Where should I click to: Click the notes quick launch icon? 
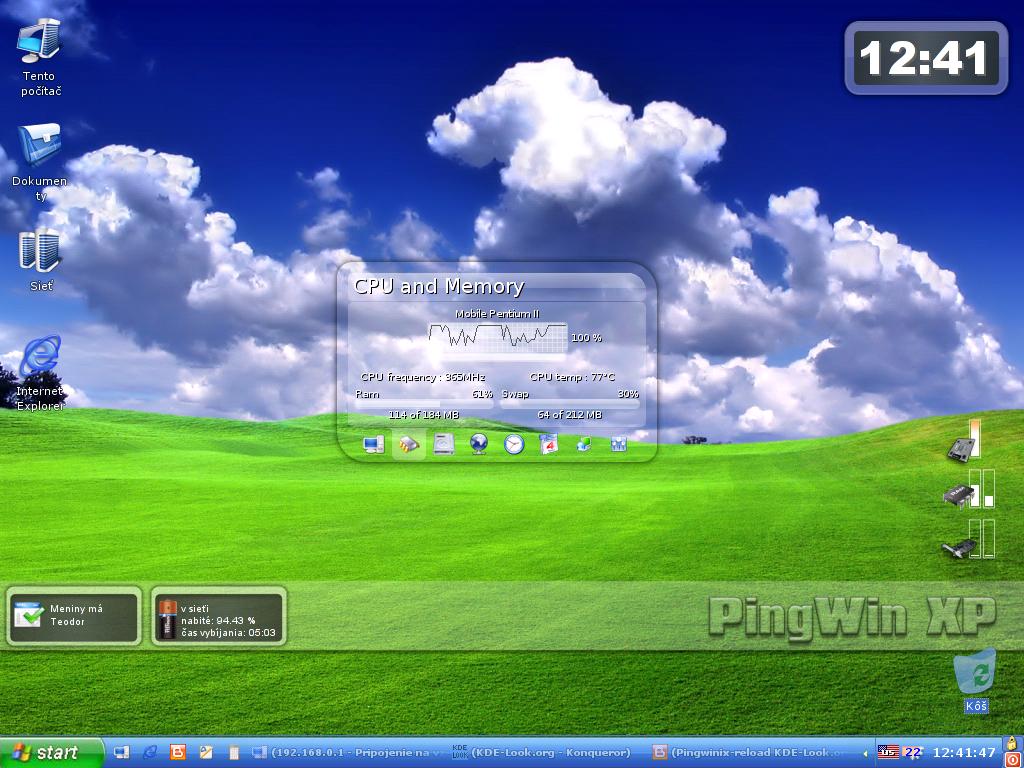206,753
